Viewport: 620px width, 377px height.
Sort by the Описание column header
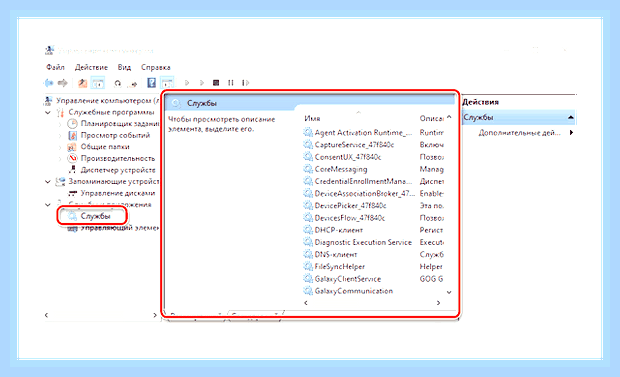pyautogui.click(x=431, y=118)
